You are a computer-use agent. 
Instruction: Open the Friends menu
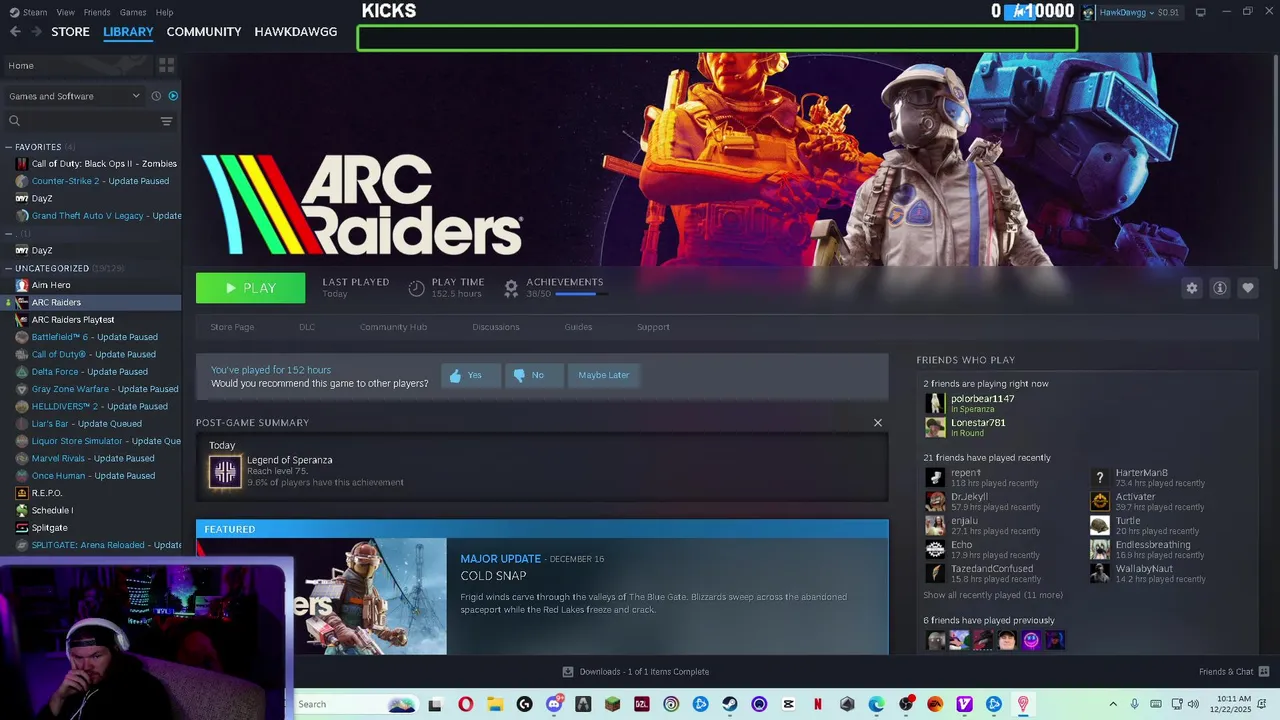coord(97,12)
